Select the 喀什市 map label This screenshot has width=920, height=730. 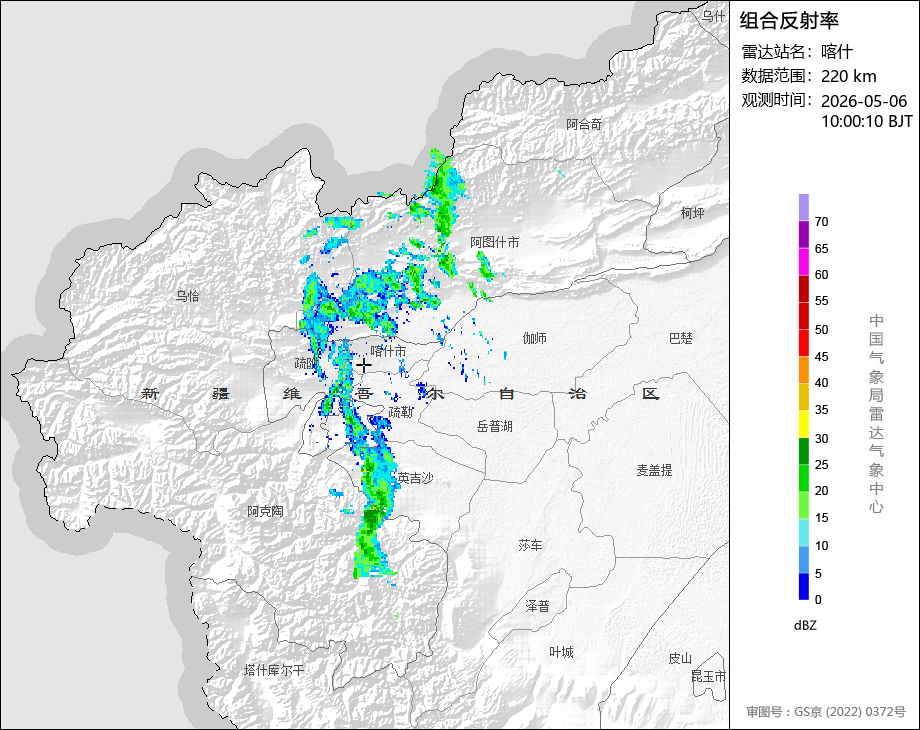[x=388, y=351]
